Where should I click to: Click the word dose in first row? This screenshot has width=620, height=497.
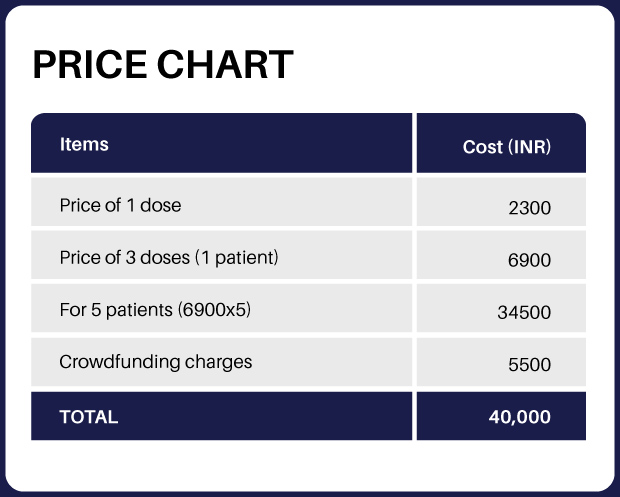point(160,206)
